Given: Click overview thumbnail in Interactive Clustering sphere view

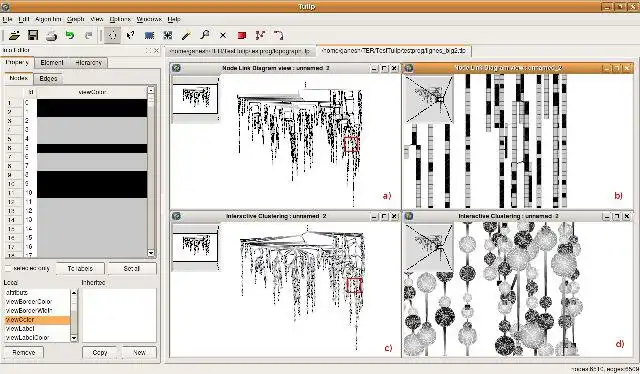Looking at the screenshot, I should coord(429,247).
